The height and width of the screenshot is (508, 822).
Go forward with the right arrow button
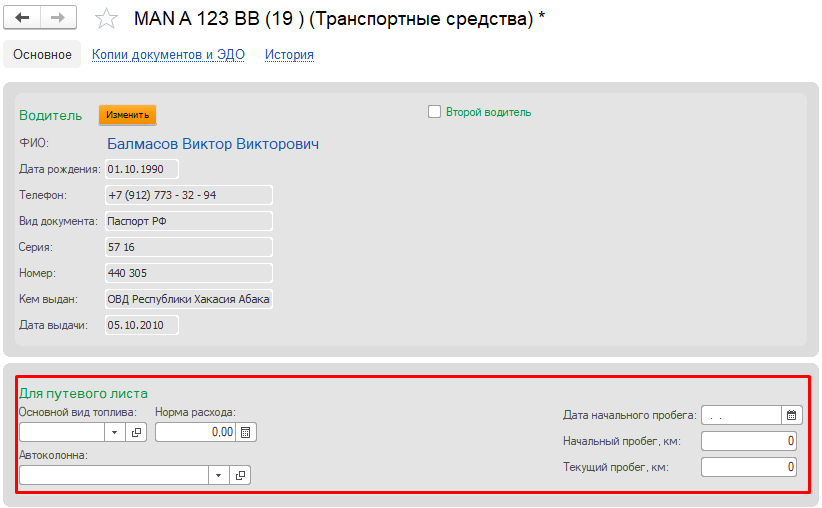[x=58, y=18]
